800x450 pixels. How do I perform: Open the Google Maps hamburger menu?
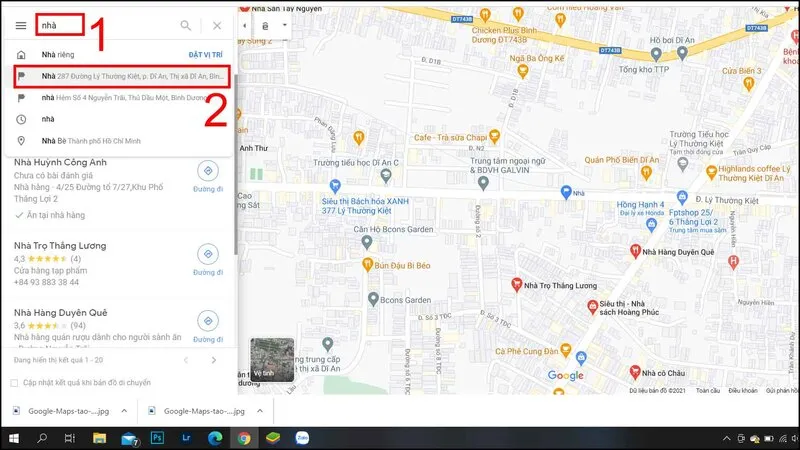pos(21,26)
